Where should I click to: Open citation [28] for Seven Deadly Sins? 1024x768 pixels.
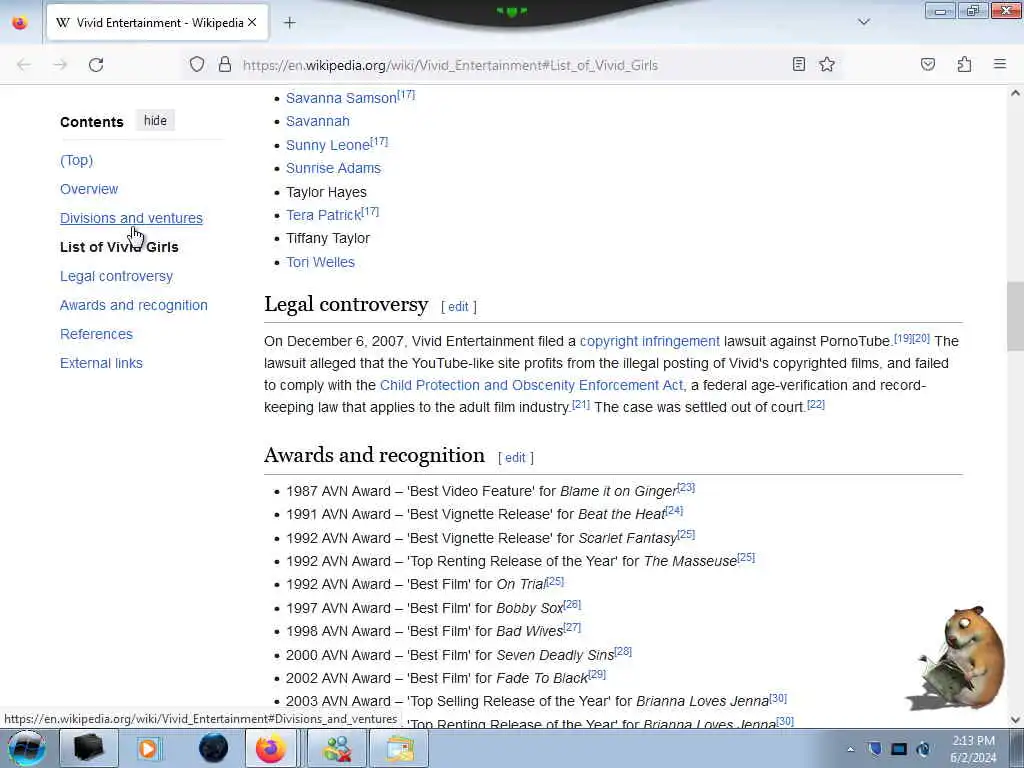coord(623,651)
